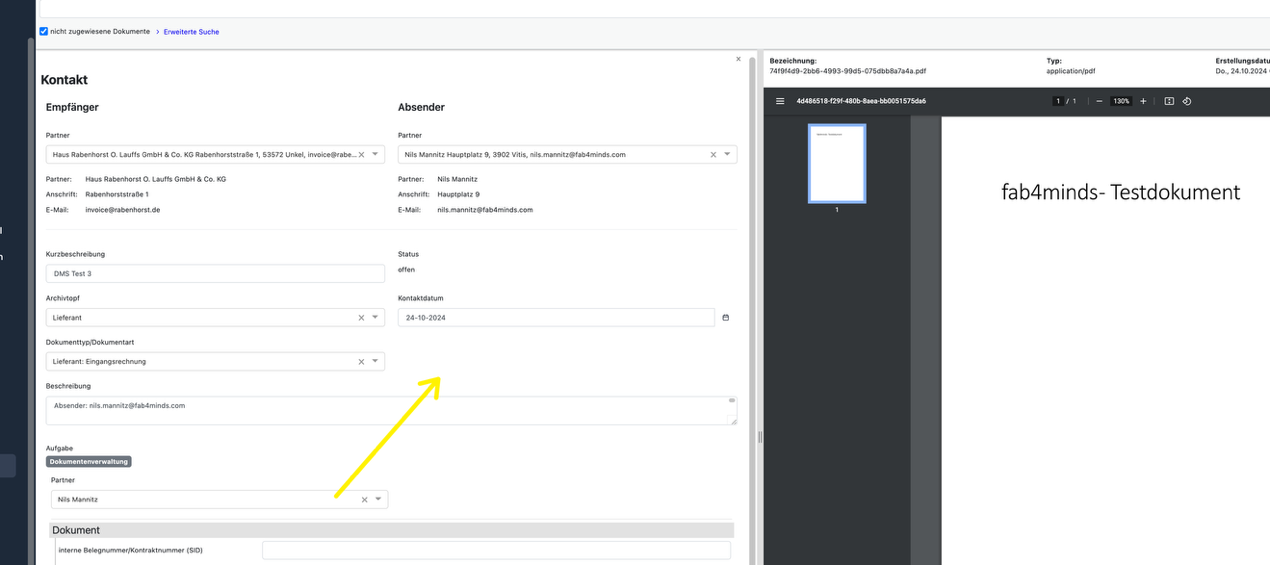Zoom out the PDF with minus icon
This screenshot has height=565, width=1270.
[1099, 101]
